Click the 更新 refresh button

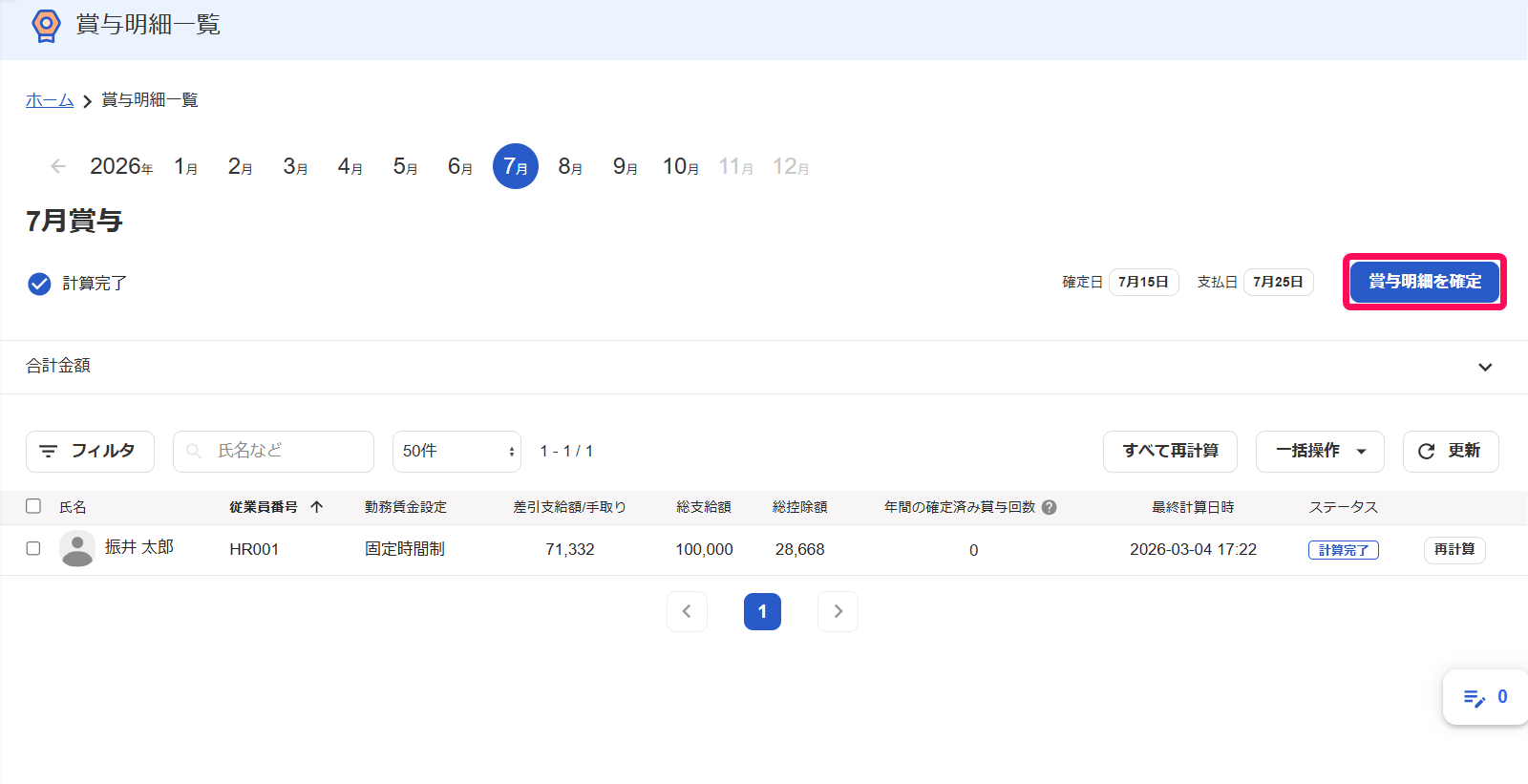(x=1451, y=452)
